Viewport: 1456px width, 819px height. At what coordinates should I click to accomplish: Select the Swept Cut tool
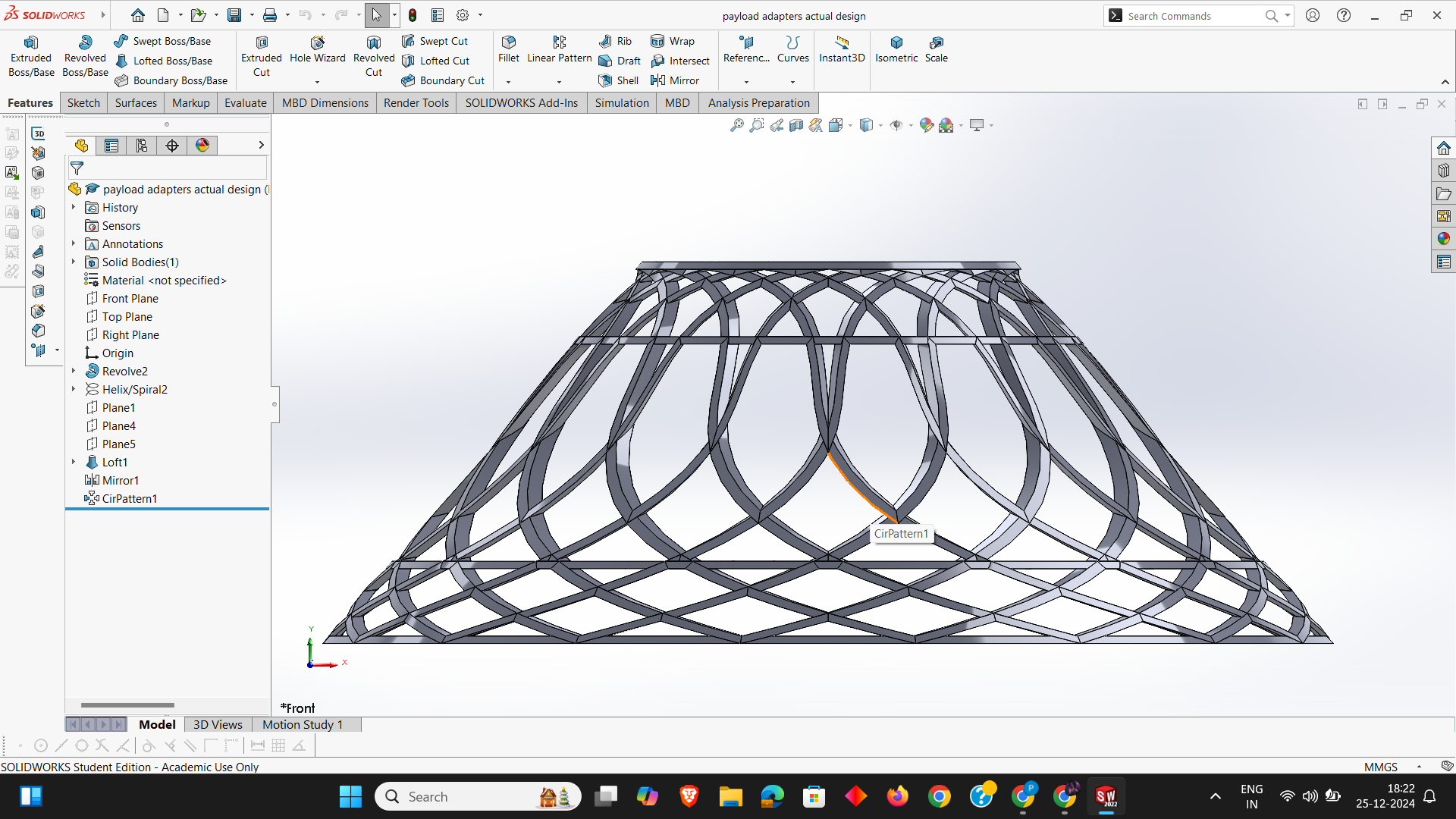444,40
